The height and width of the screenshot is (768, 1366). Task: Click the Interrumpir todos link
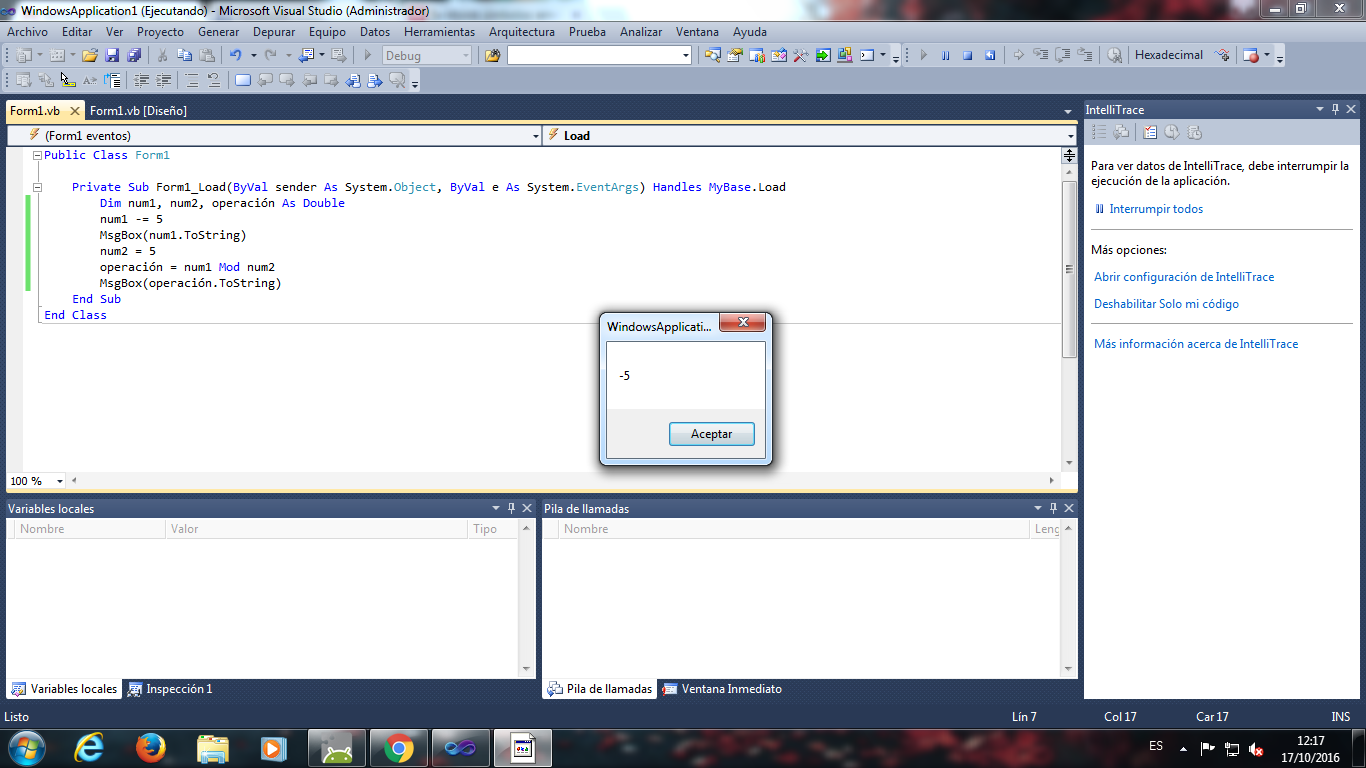(1156, 209)
